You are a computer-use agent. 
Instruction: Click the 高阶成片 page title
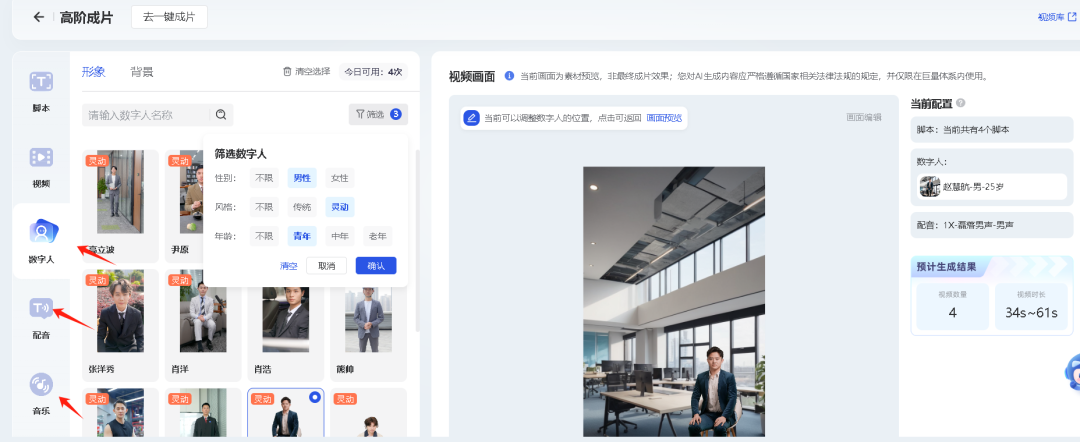tap(86, 17)
